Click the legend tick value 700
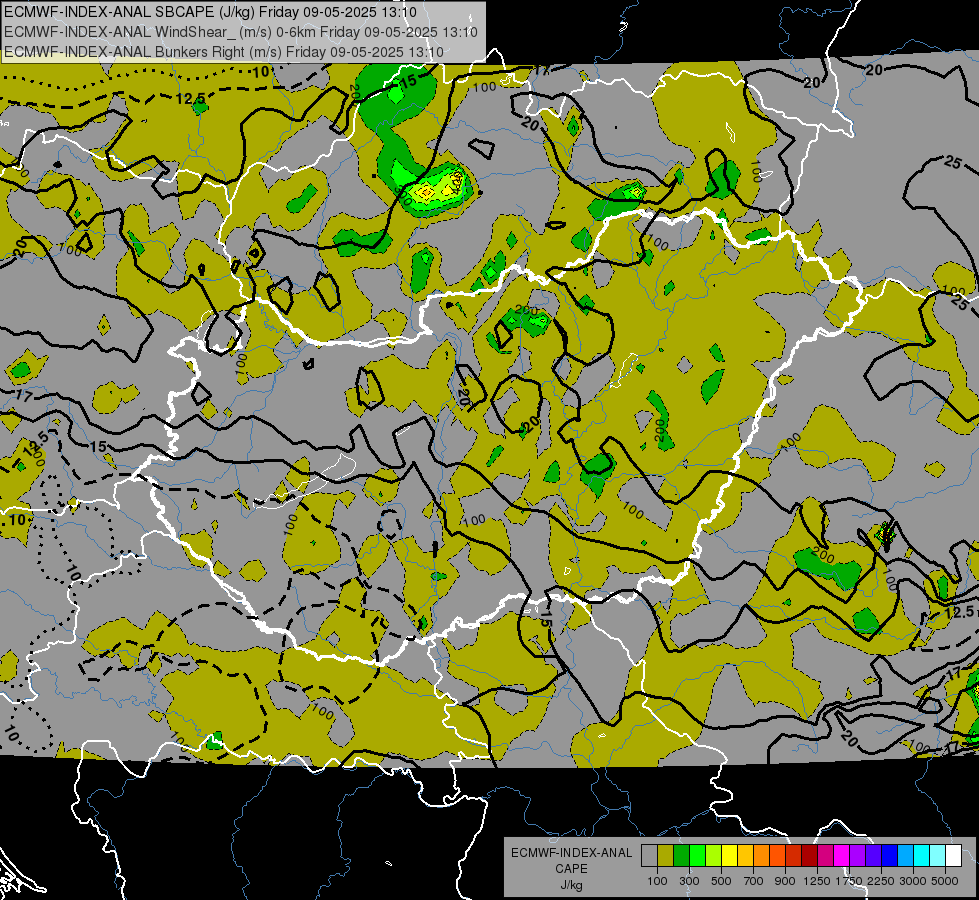Viewport: 979px width, 900px height. (x=754, y=881)
